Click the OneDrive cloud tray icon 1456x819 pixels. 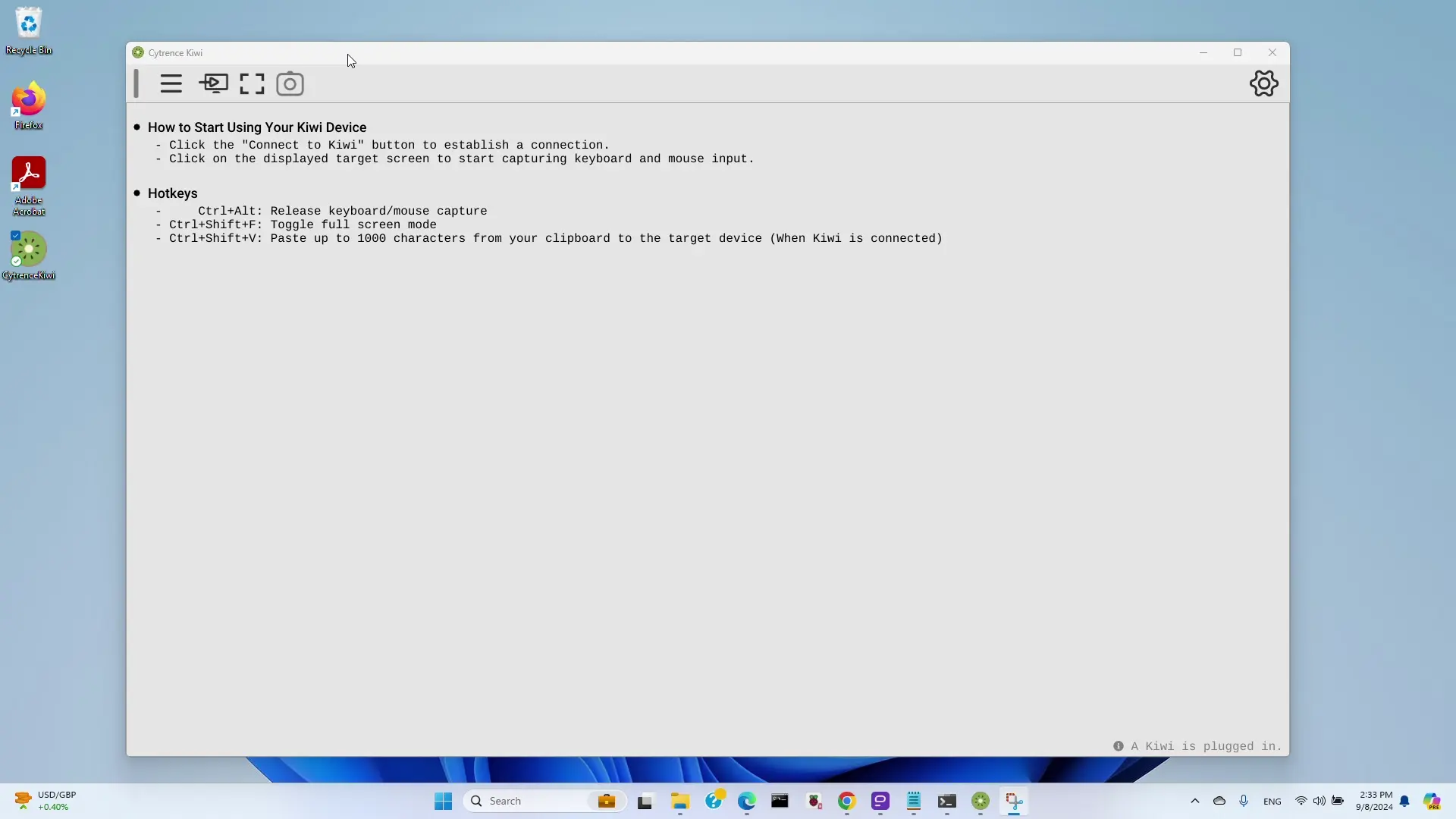pyautogui.click(x=1219, y=801)
